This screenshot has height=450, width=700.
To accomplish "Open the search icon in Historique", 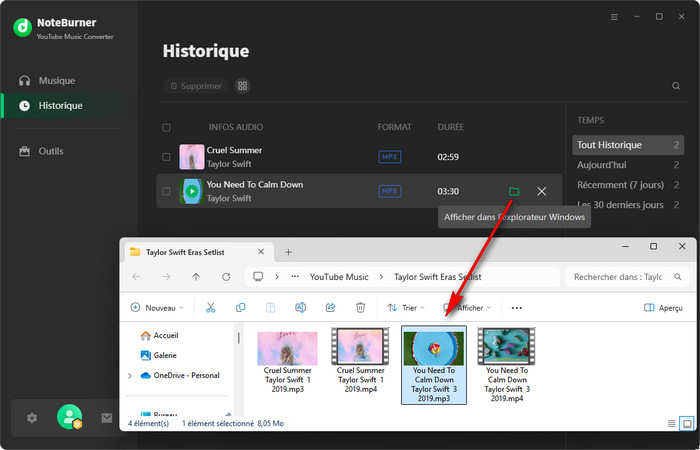I will [676, 86].
